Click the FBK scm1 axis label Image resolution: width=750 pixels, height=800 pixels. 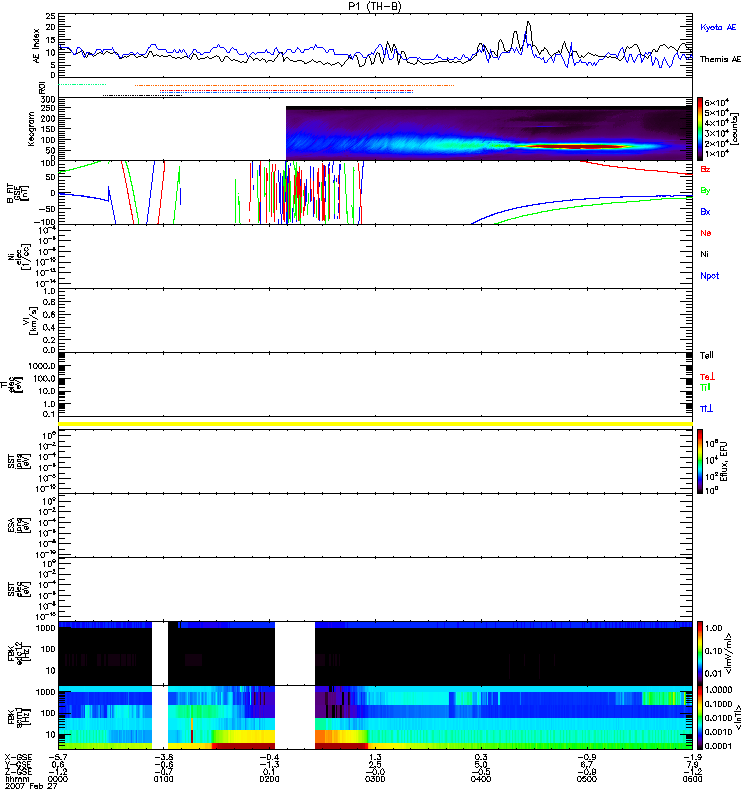tap(18, 717)
